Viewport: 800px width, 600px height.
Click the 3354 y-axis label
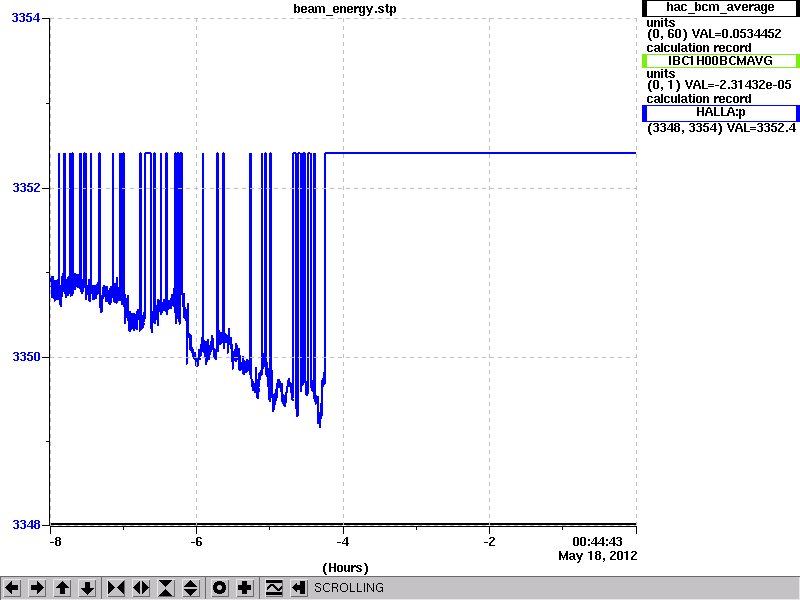pos(26,18)
